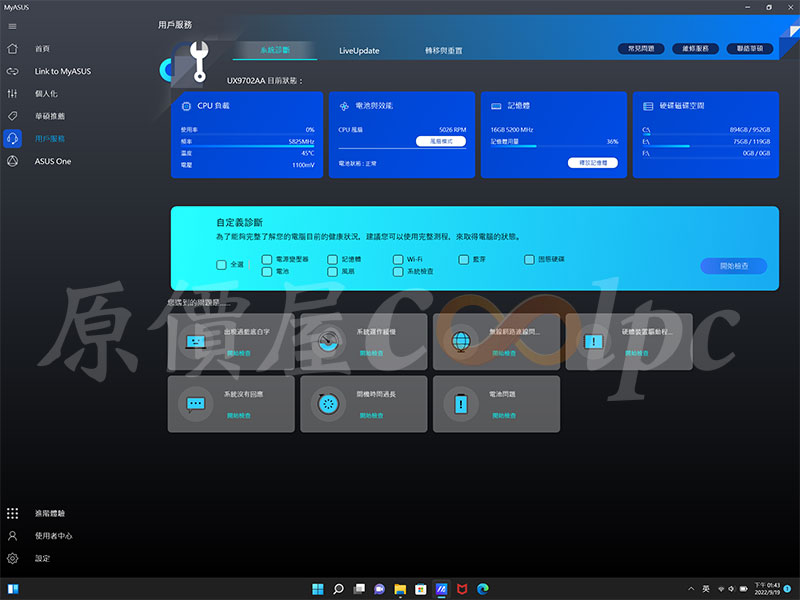Click the chat icon on 系統沒有回應
Screen dimensions: 800x600
196,404
